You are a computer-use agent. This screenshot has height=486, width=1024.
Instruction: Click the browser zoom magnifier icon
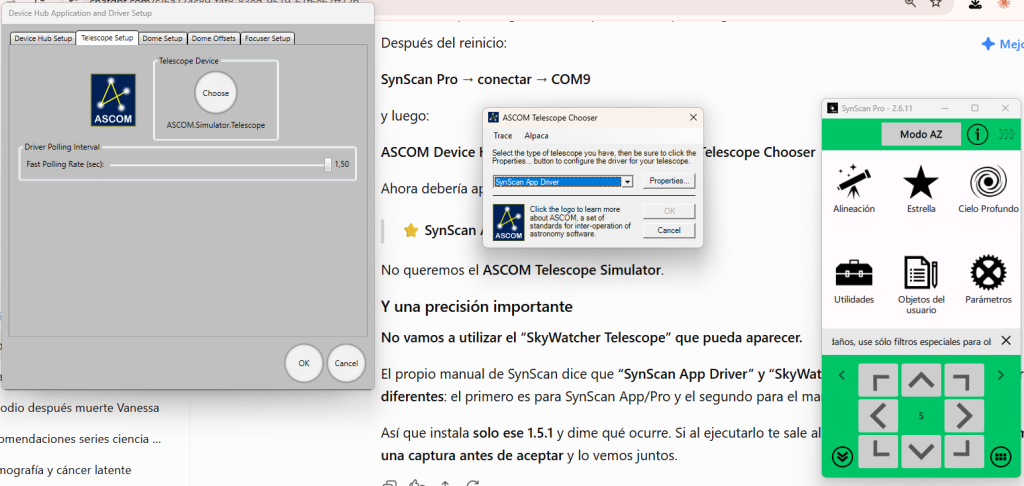pyautogui.click(x=910, y=3)
